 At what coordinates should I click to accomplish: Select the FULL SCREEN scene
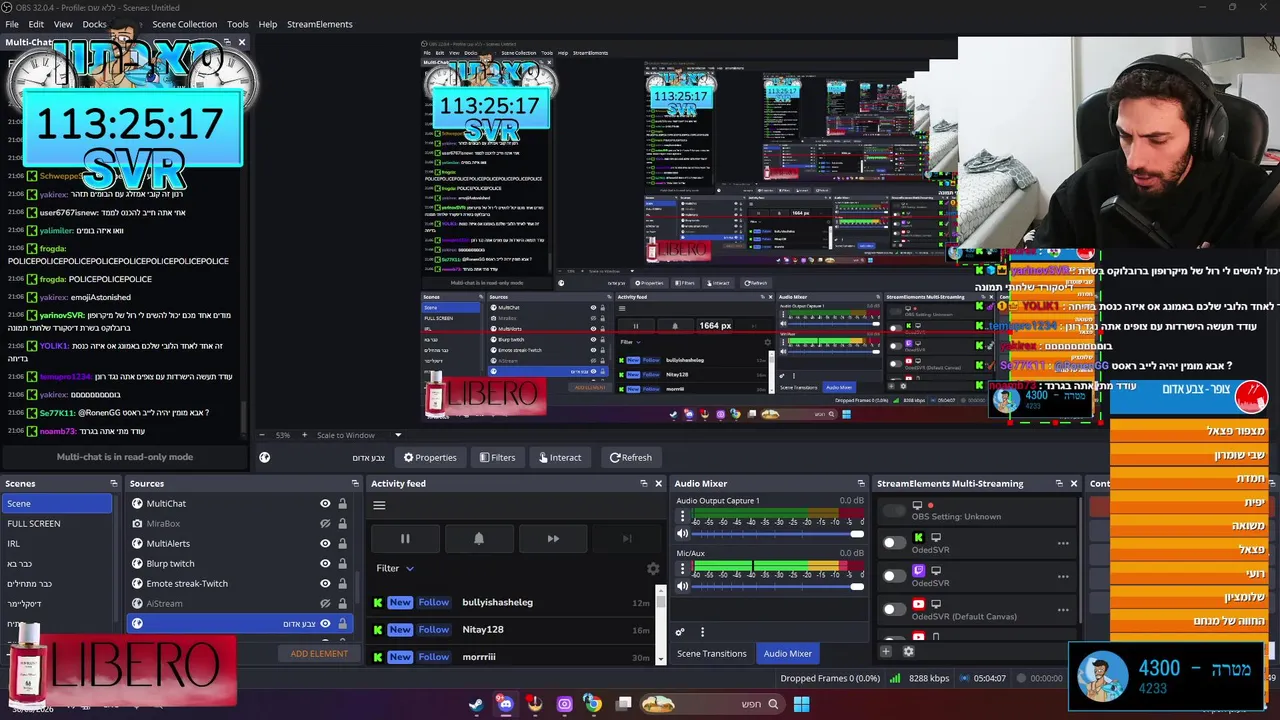tap(57, 524)
